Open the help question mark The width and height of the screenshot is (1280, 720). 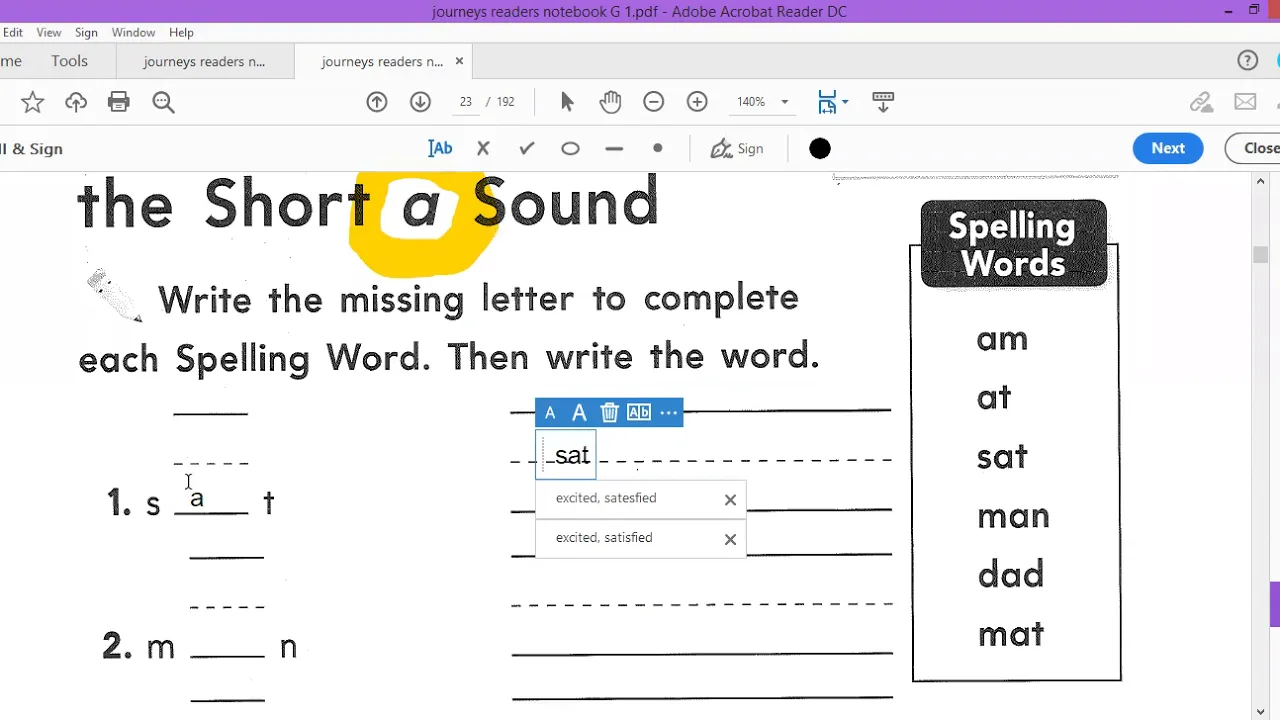point(1247,61)
